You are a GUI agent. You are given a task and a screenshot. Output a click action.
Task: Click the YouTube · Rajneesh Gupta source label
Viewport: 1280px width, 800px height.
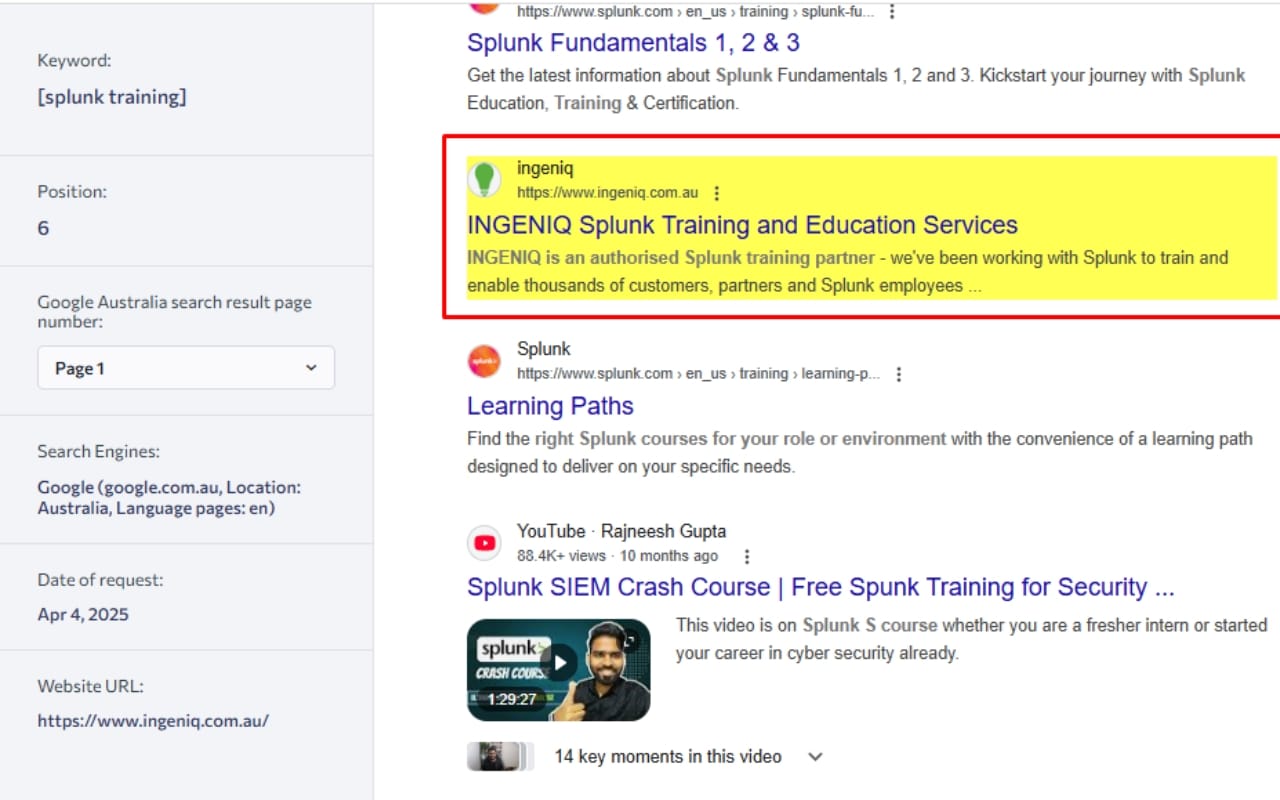[x=621, y=531]
